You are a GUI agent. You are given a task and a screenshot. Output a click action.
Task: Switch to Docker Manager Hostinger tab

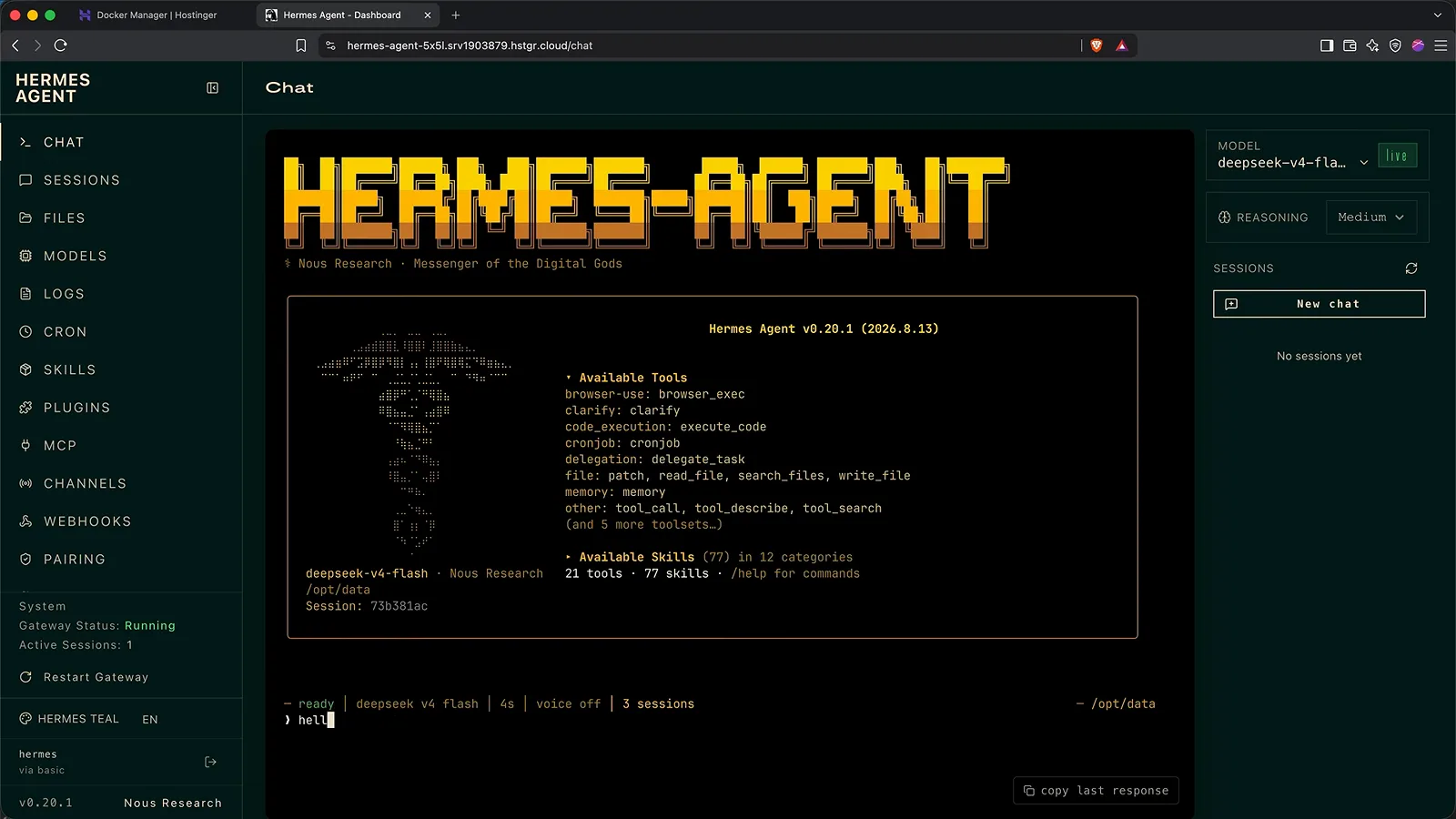148,15
